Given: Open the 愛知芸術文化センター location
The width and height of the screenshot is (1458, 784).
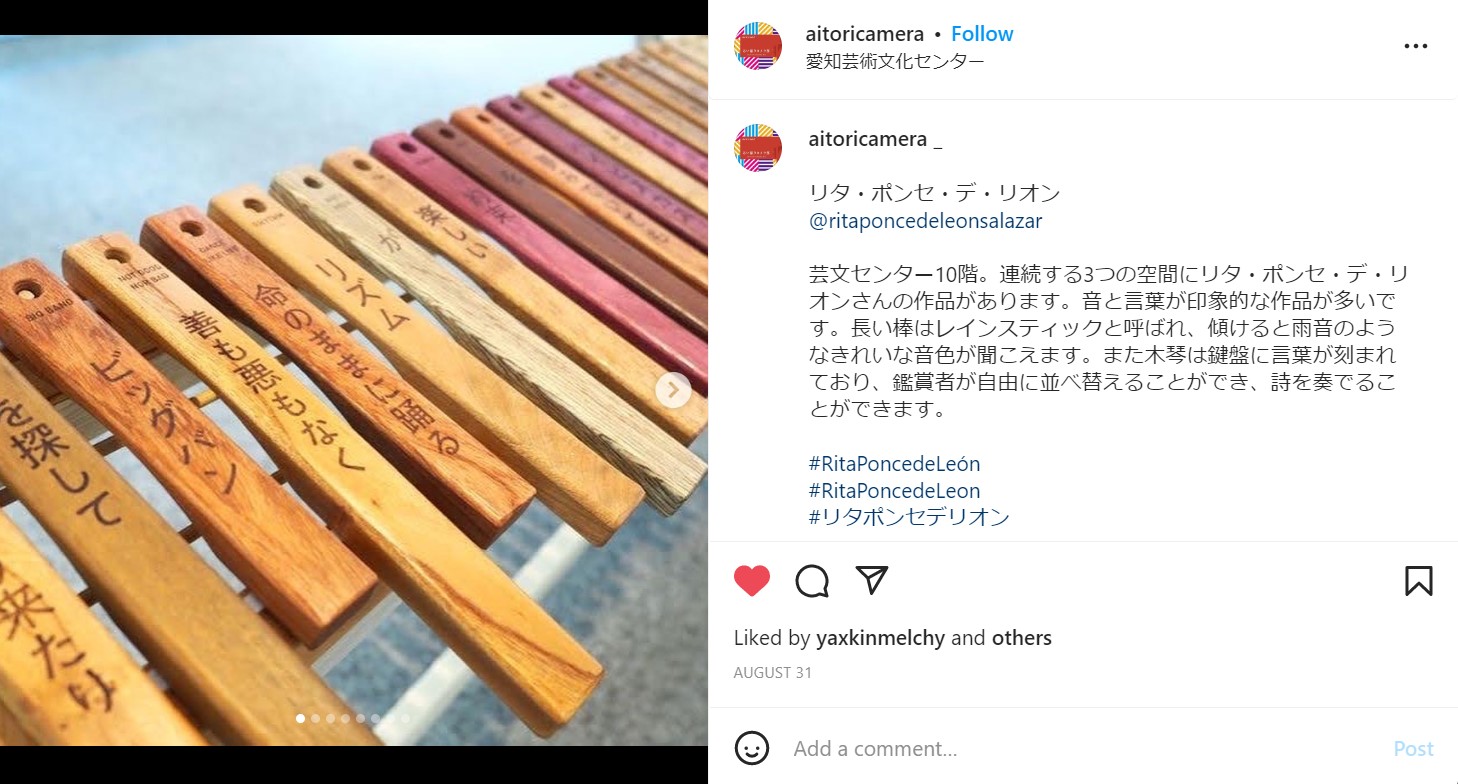Looking at the screenshot, I should (x=895, y=61).
